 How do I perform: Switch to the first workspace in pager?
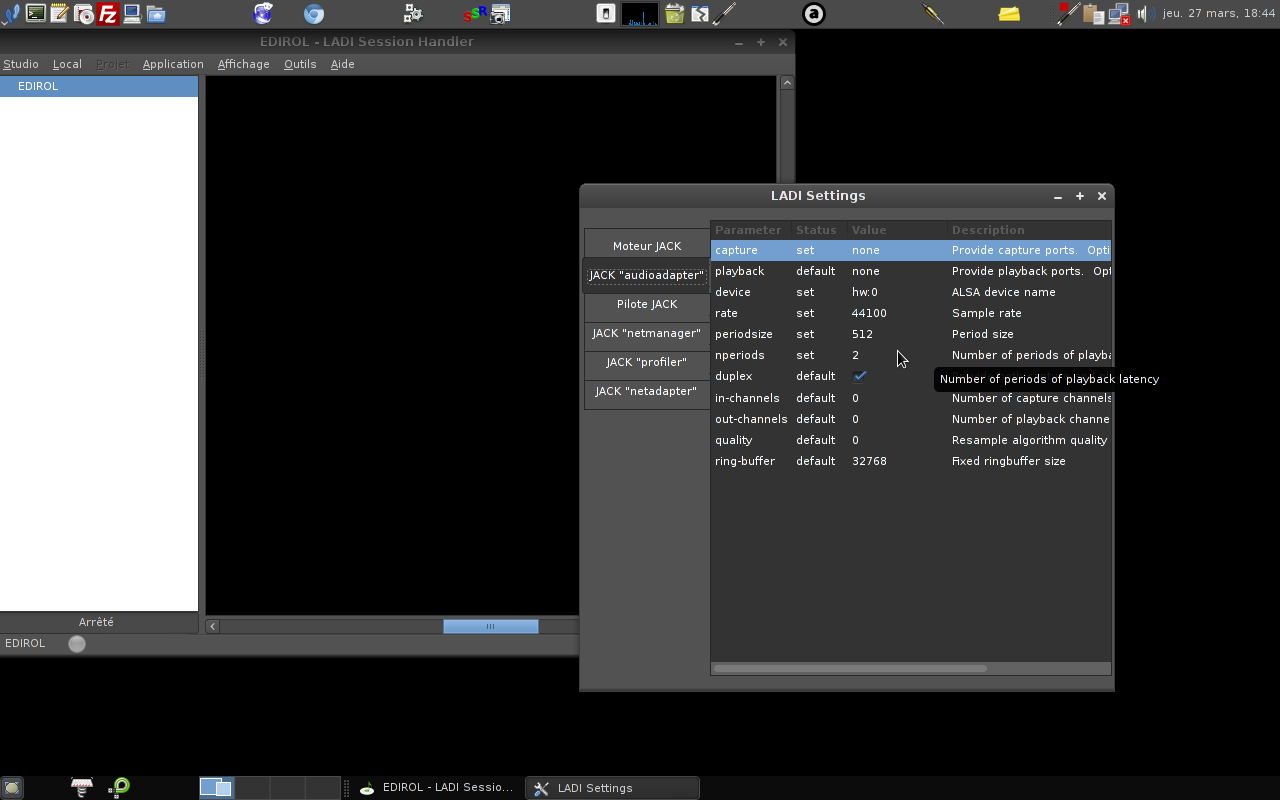point(216,788)
